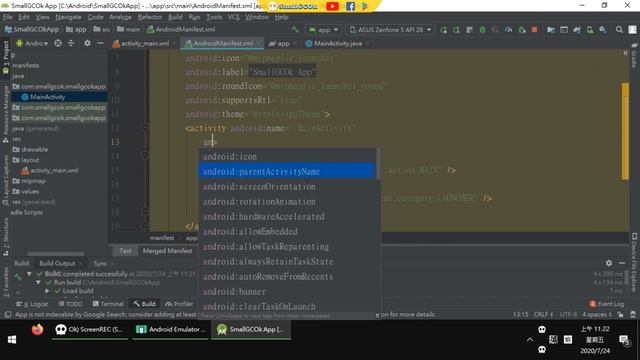Open the Profile app gauge icon
Screen dimensions: 640x360
tap(509, 30)
